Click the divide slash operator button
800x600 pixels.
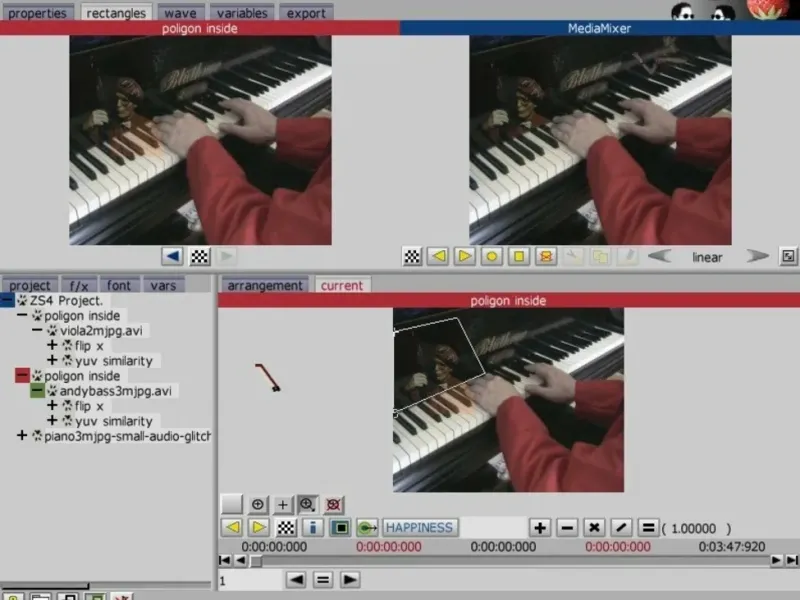click(621, 527)
